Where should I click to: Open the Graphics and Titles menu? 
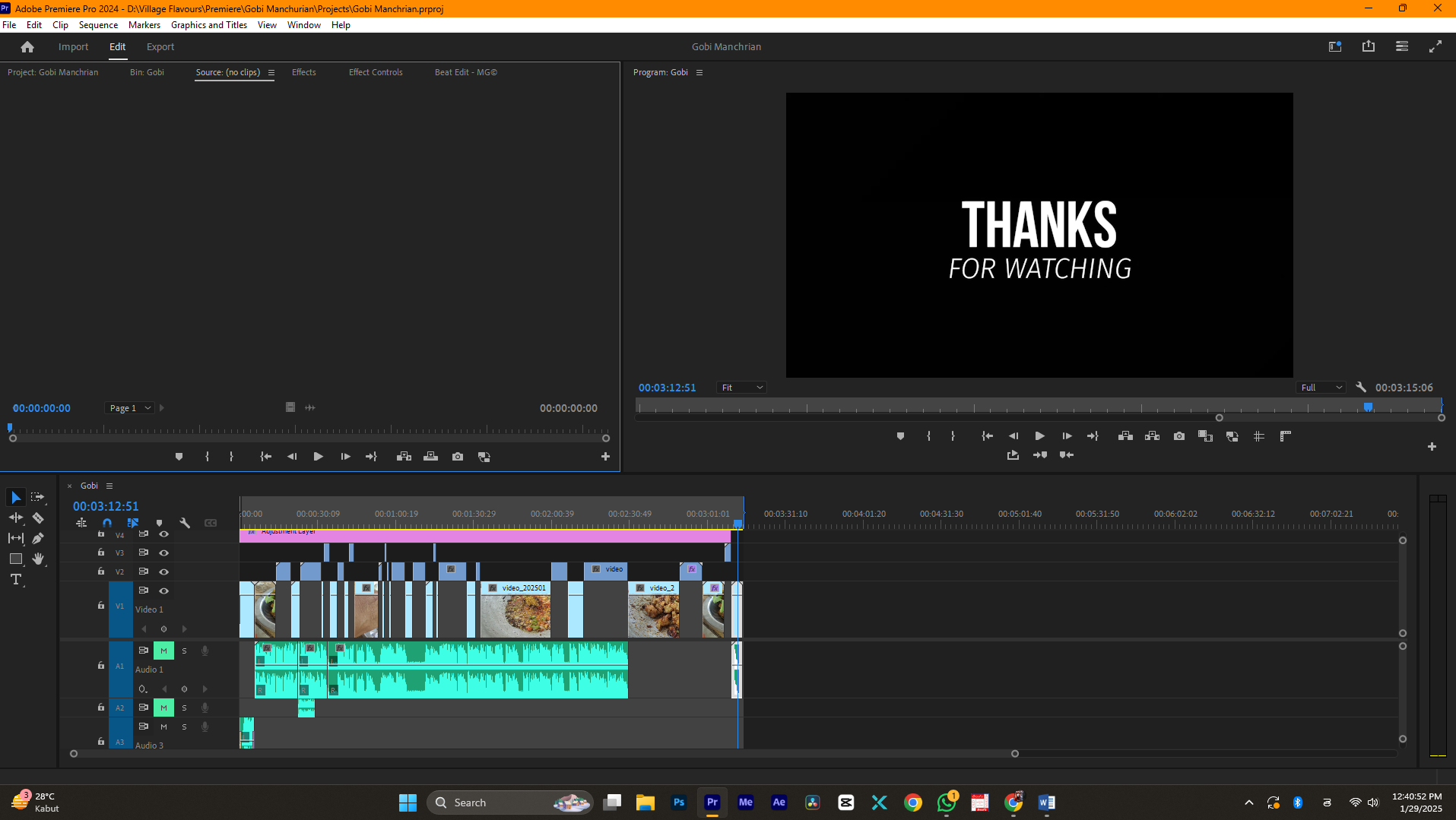[x=209, y=25]
